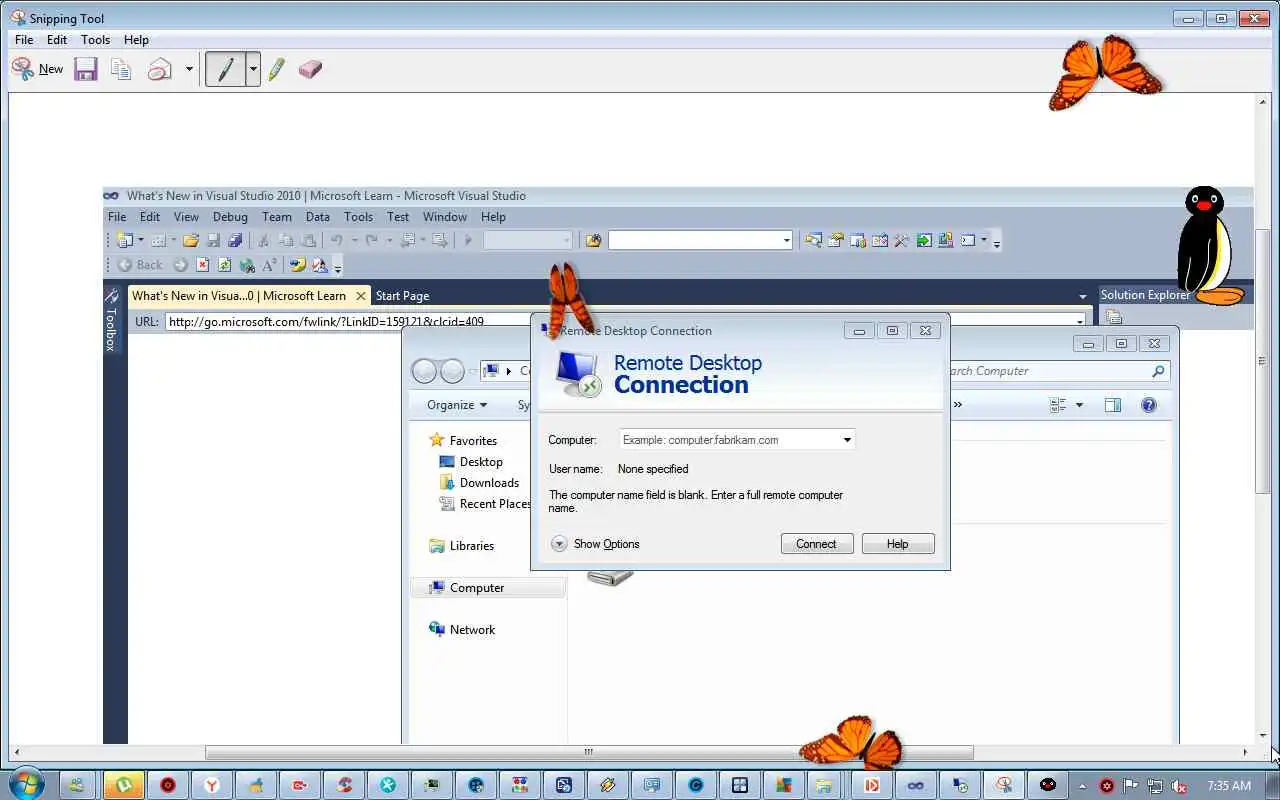Click the Undo arrow in Visual Studio toolbar

tap(337, 240)
